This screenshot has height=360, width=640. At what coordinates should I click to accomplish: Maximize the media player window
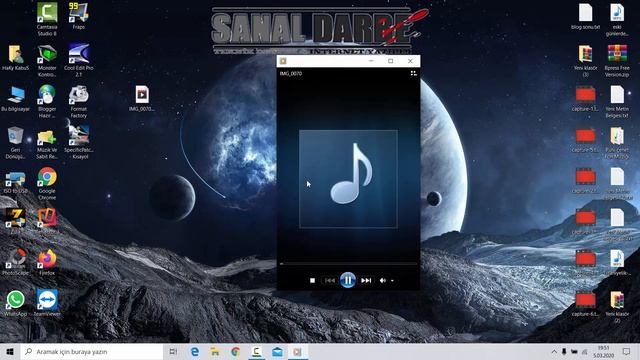(x=391, y=61)
